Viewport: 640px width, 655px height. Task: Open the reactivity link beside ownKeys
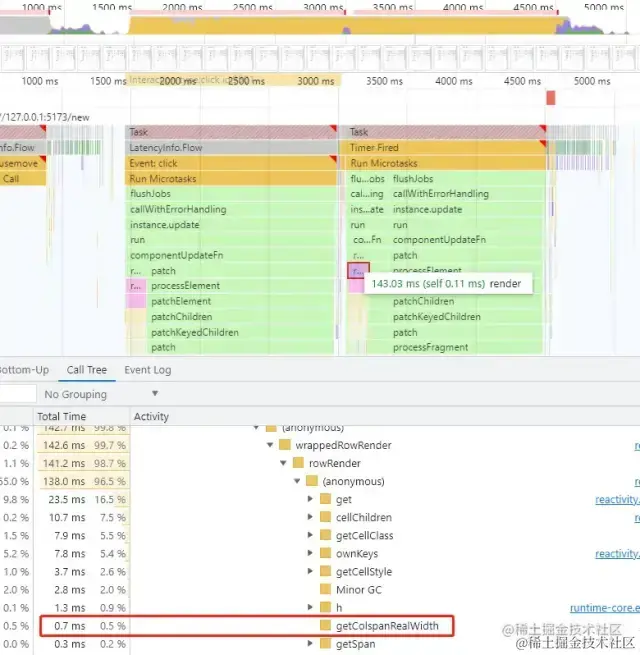point(617,553)
